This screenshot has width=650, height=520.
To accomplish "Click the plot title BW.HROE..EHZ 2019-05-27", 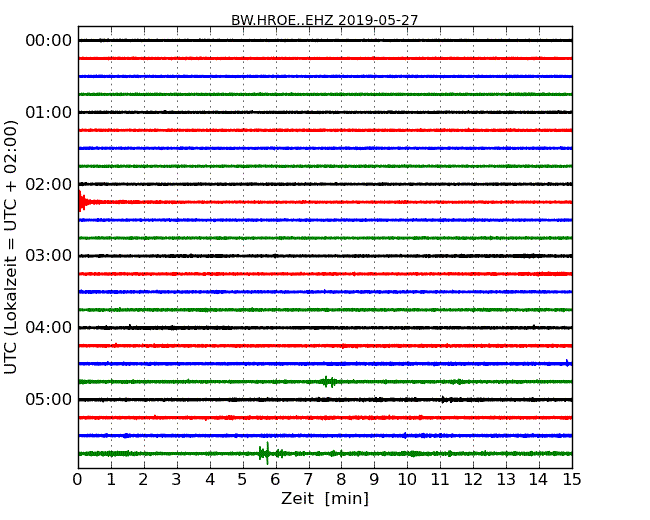I will click(x=324, y=20).
